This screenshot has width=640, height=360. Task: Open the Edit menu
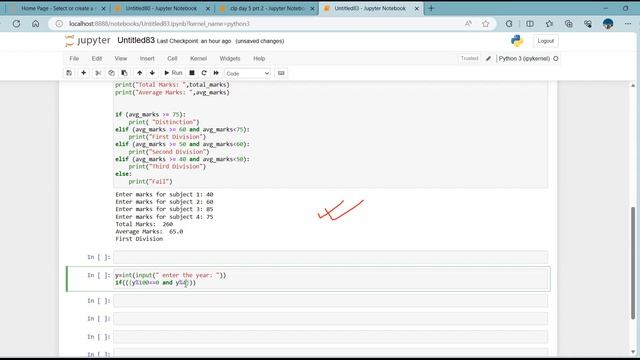point(97,58)
